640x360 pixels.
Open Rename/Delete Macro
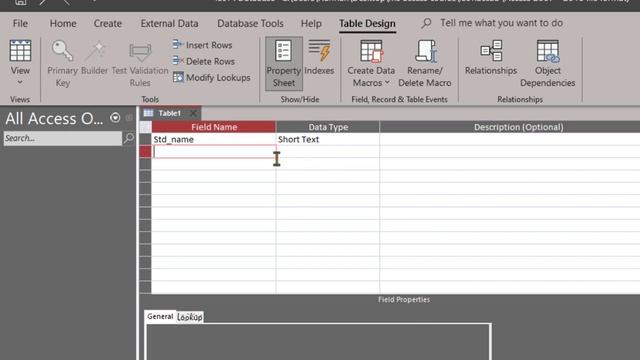(425, 63)
